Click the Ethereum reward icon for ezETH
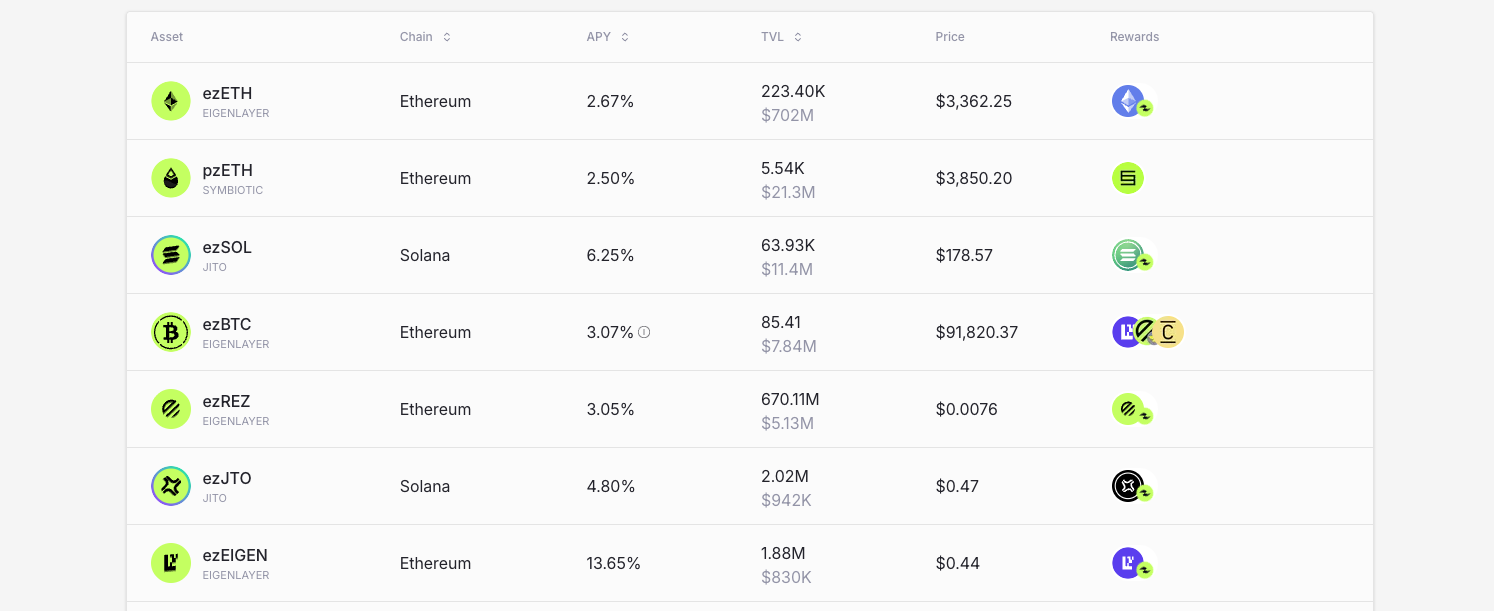The height and width of the screenshot is (611, 1494). click(1127, 100)
